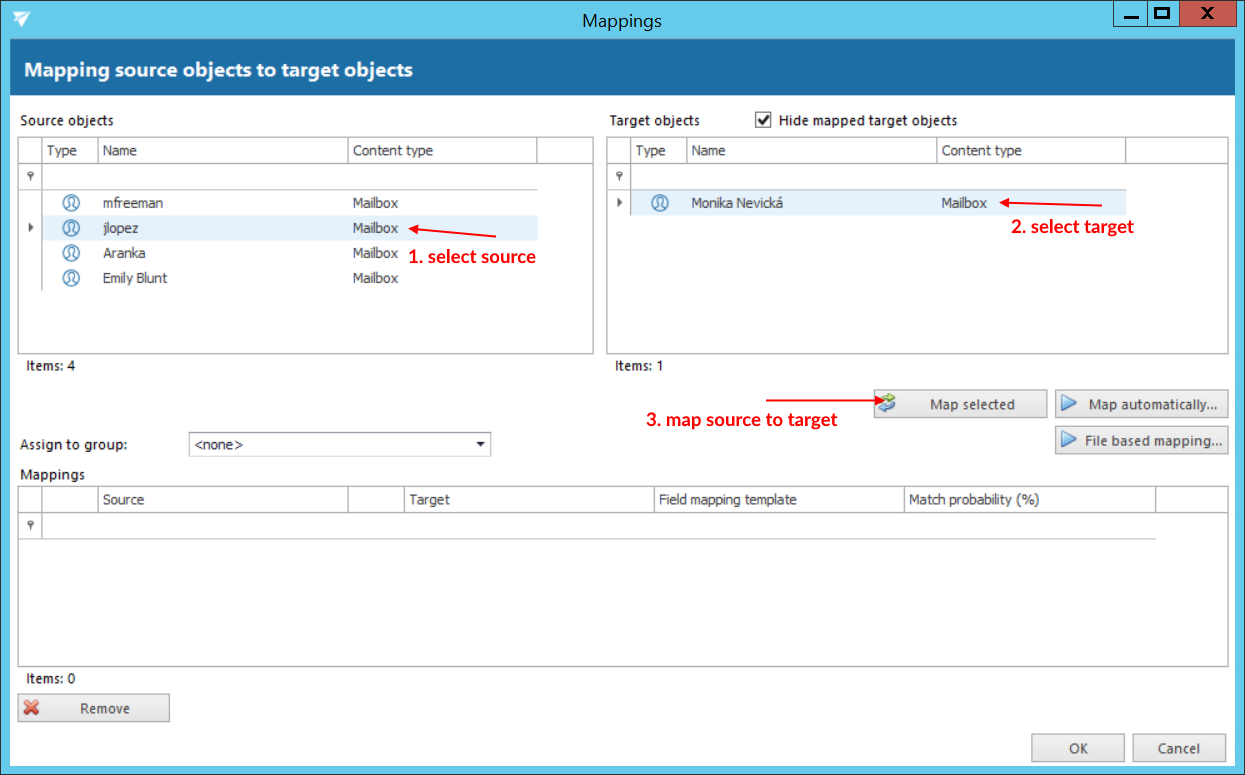Click the Mappings grid filter pin icon
The width and height of the screenshot is (1245, 775).
(30, 525)
